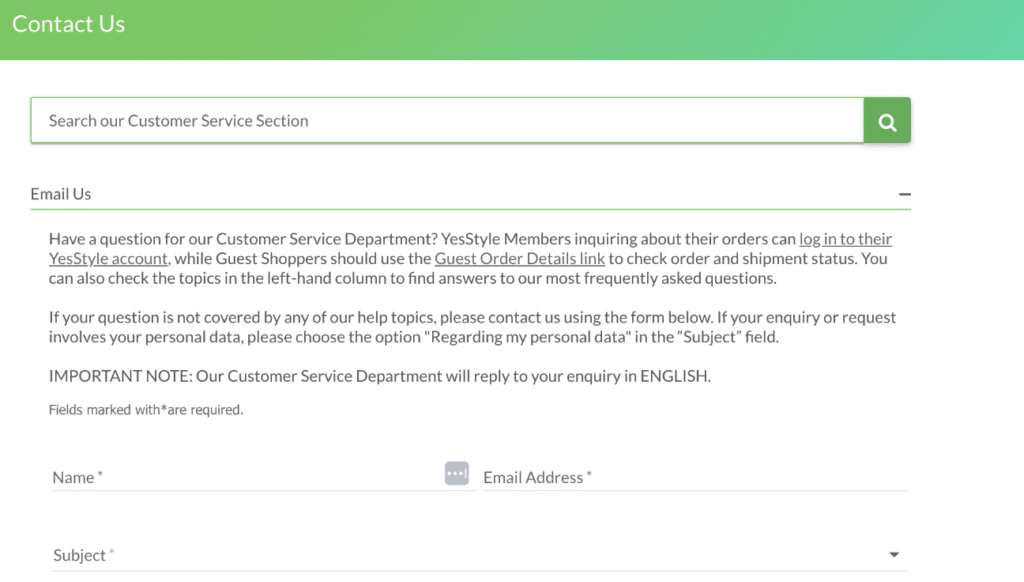Click the paragraph about help topics
This screenshot has width=1024, height=582.
pyautogui.click(x=472, y=327)
